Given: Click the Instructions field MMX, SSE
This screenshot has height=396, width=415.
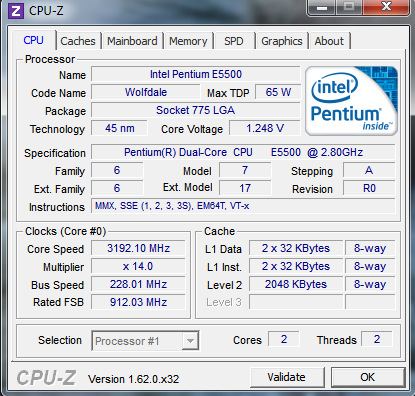Looking at the screenshot, I should (x=243, y=206).
